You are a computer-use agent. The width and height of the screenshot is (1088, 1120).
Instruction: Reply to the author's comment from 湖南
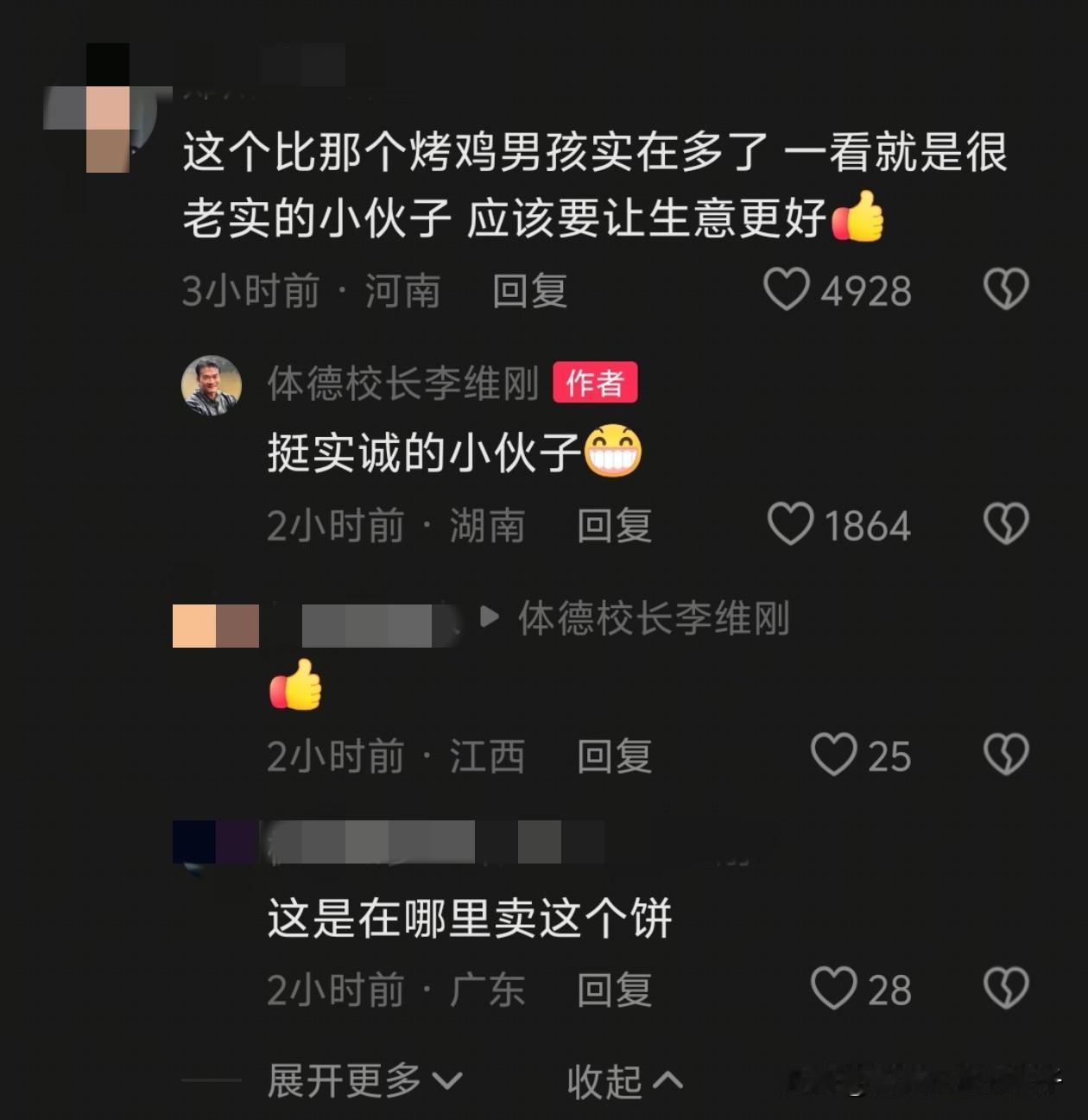click(614, 526)
